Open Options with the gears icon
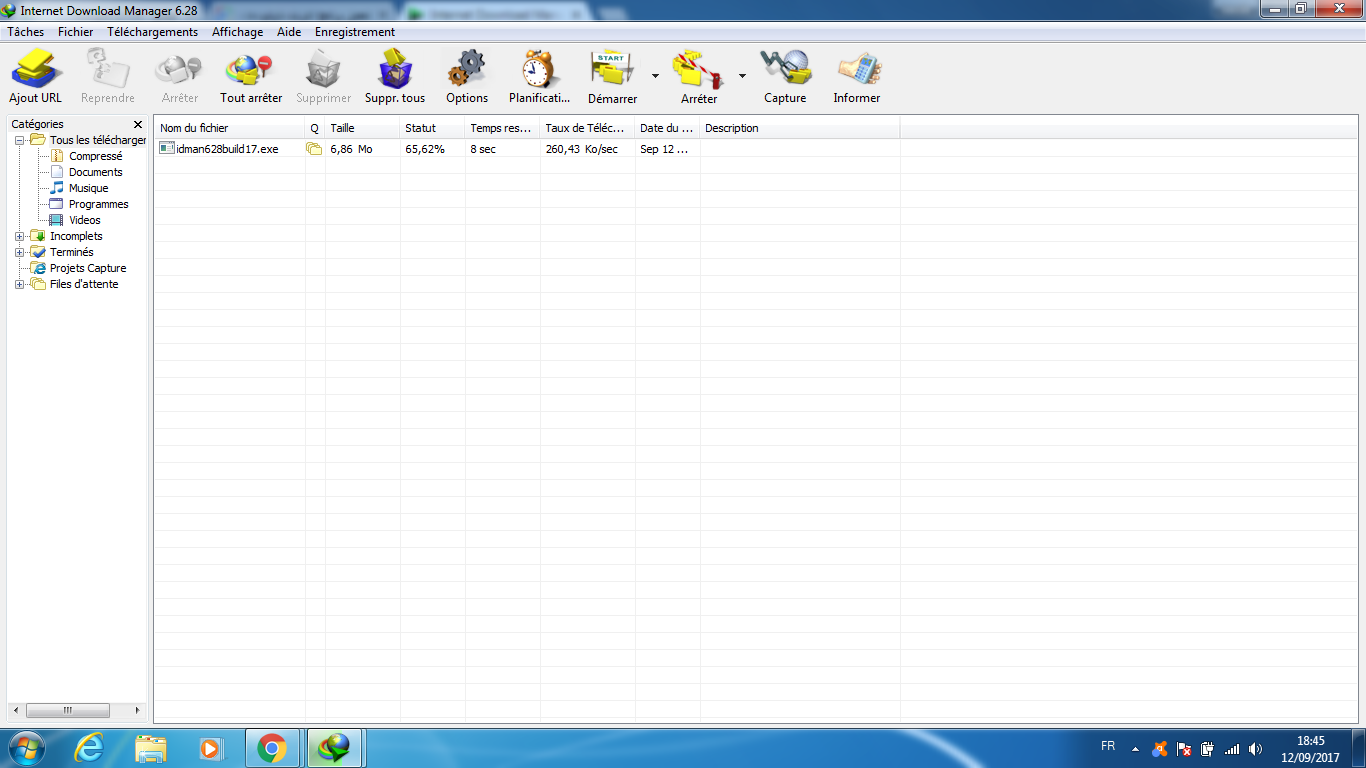1366x768 pixels. pos(467,69)
